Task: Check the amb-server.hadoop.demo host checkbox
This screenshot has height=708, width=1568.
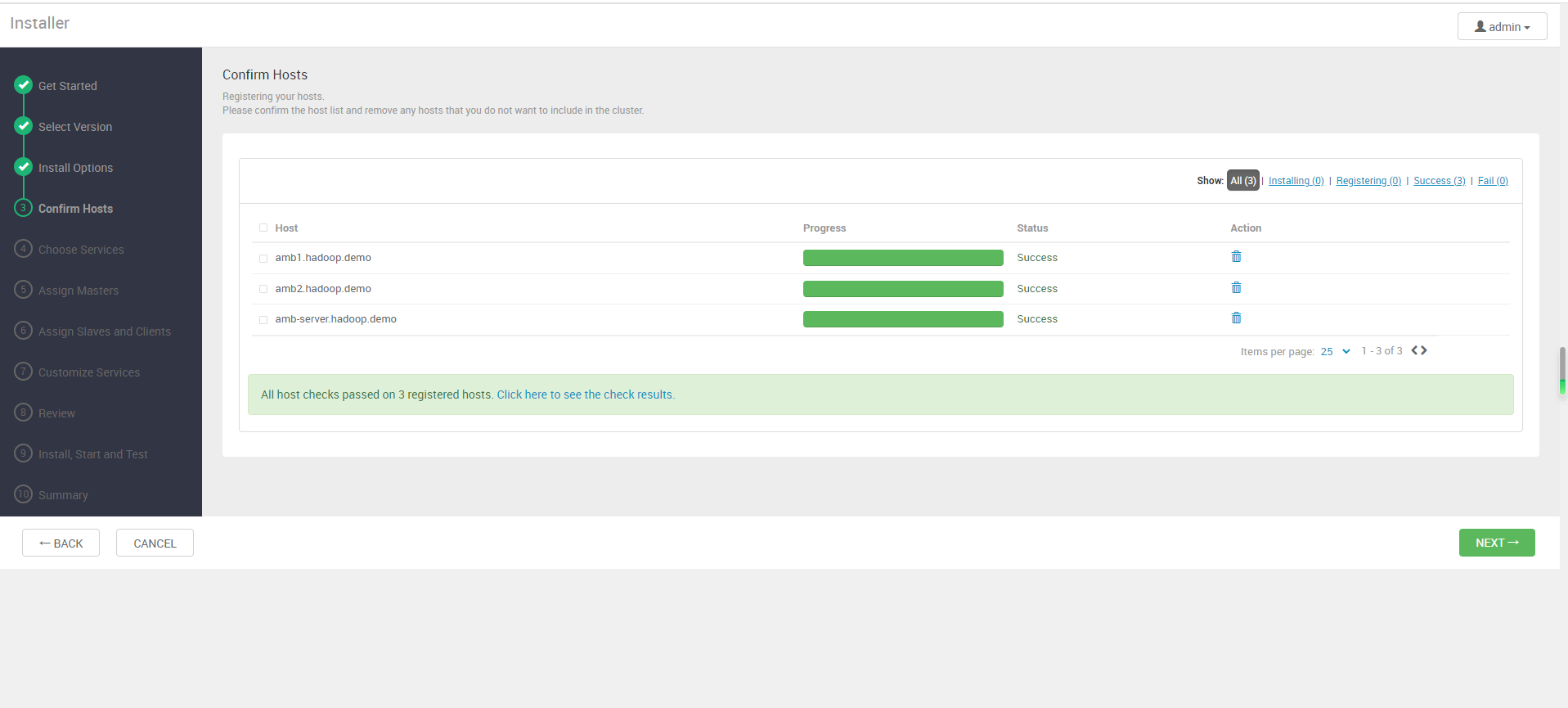Action: 263,320
